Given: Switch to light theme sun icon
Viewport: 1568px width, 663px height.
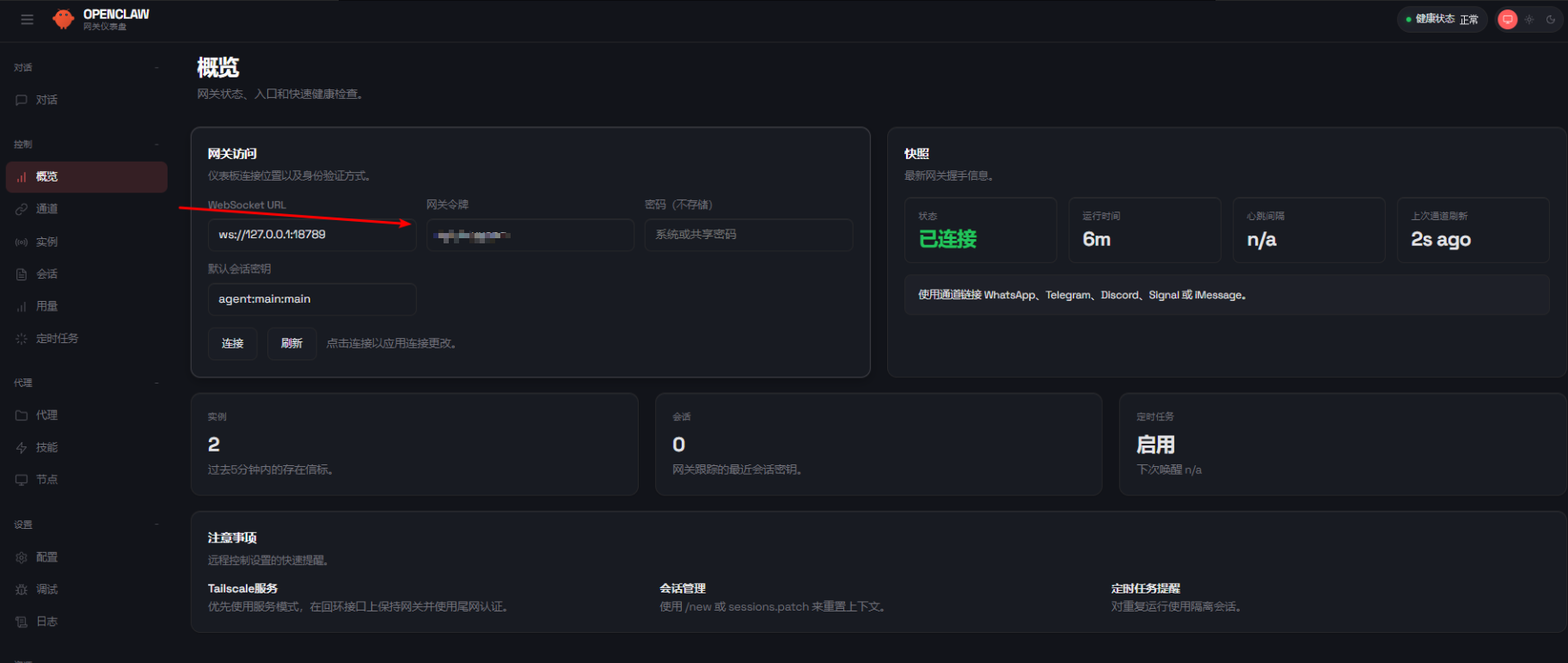Looking at the screenshot, I should pyautogui.click(x=1529, y=19).
